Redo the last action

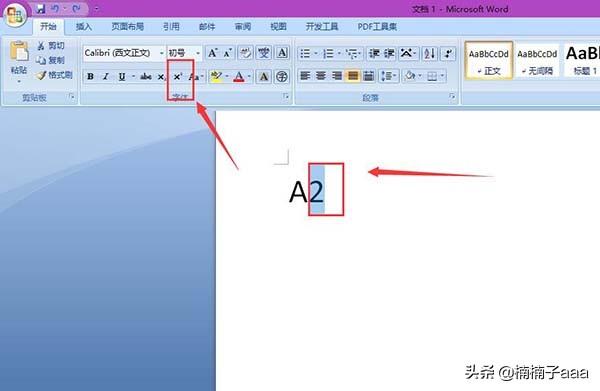coord(77,8)
